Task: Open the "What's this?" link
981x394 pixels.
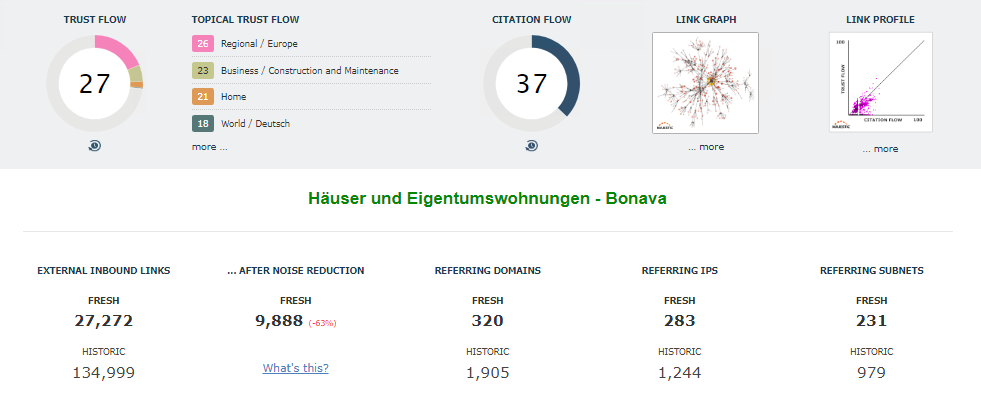Action: click(x=295, y=368)
